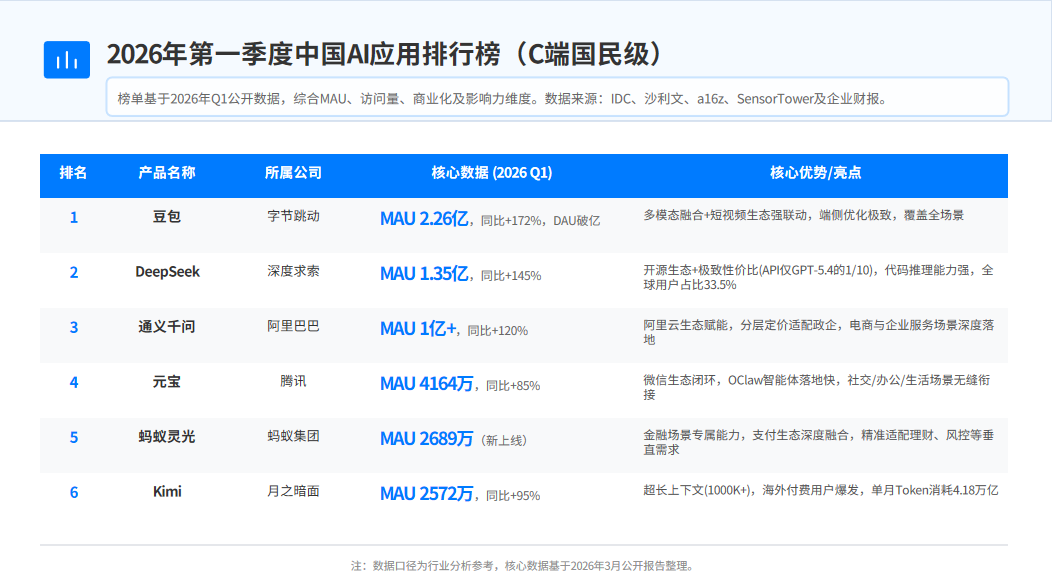Select product name 豆包

pos(167,217)
